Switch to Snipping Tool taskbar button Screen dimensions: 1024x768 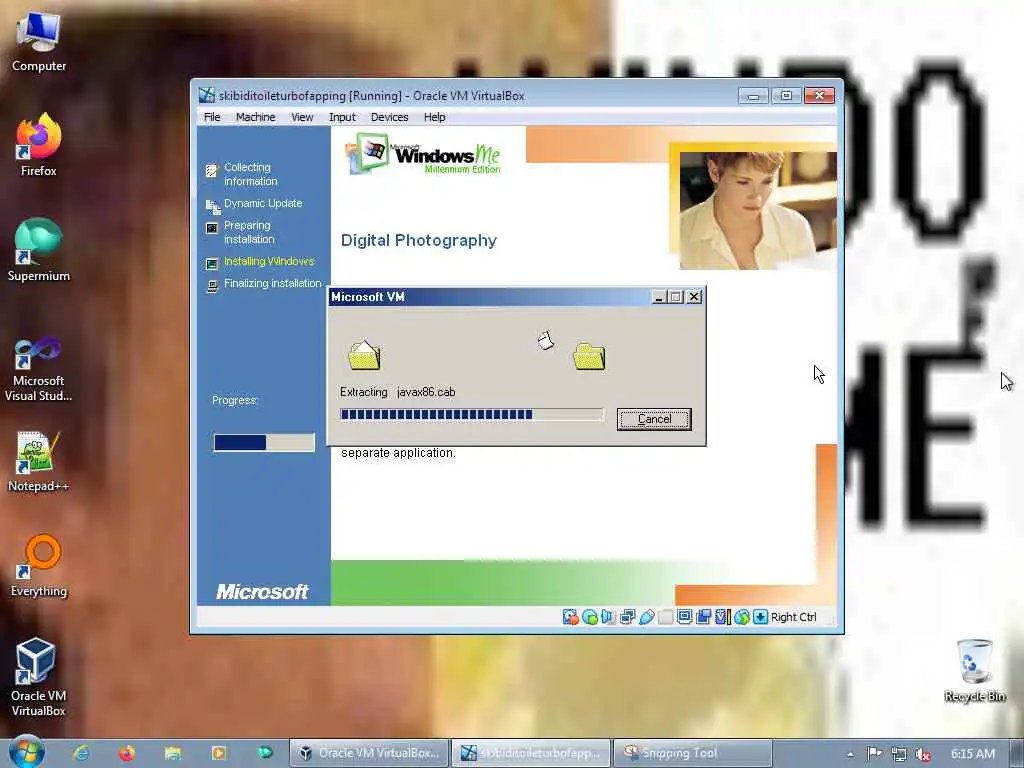pos(694,753)
